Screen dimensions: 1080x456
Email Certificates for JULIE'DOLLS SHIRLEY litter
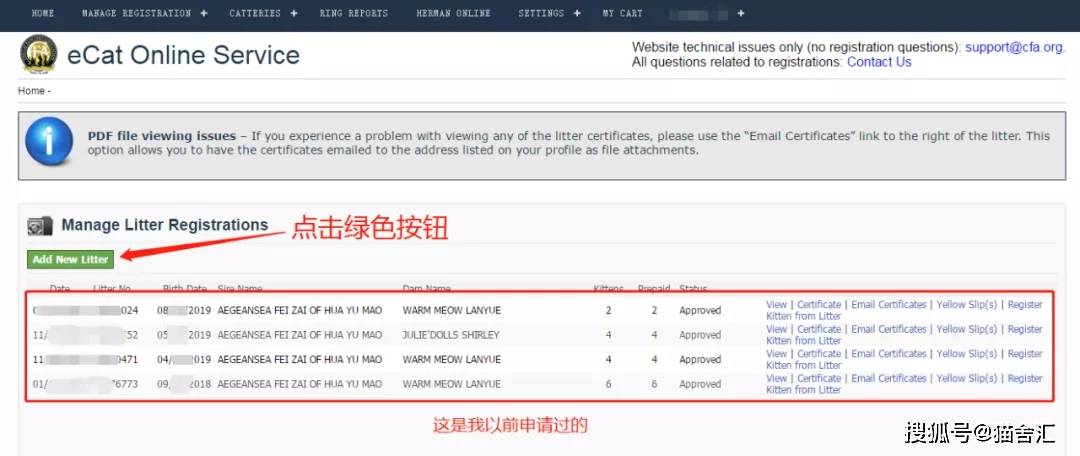[889, 329]
